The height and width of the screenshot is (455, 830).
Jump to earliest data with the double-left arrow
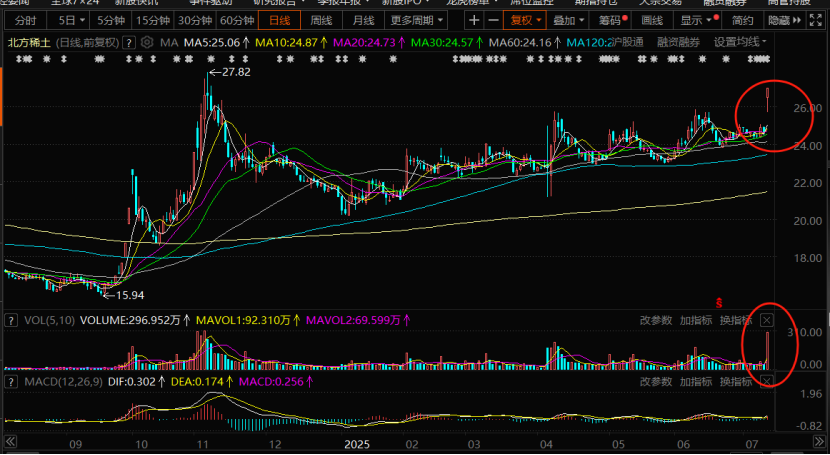[x=10, y=442]
